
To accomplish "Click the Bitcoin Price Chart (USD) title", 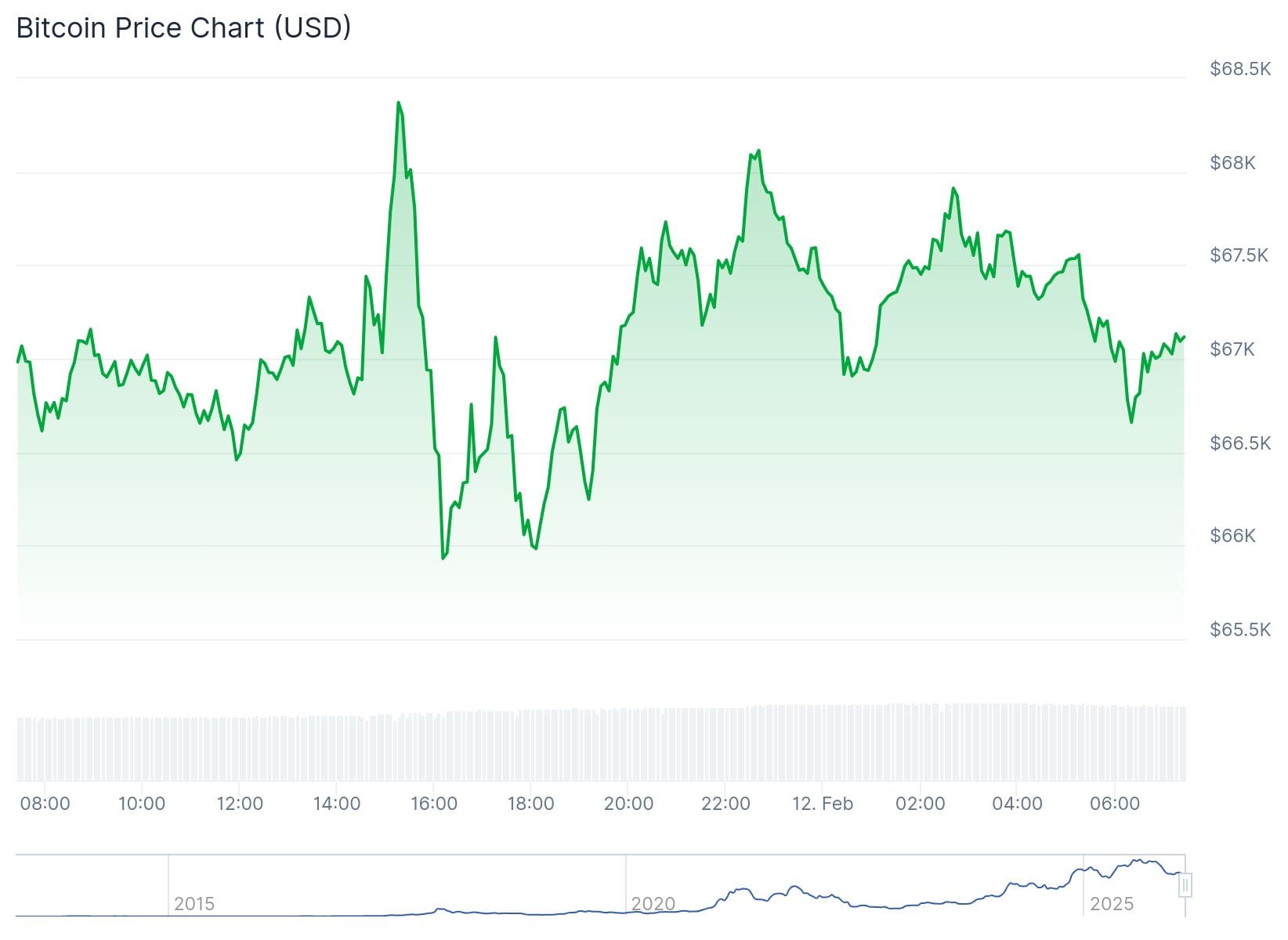I will (x=183, y=27).
